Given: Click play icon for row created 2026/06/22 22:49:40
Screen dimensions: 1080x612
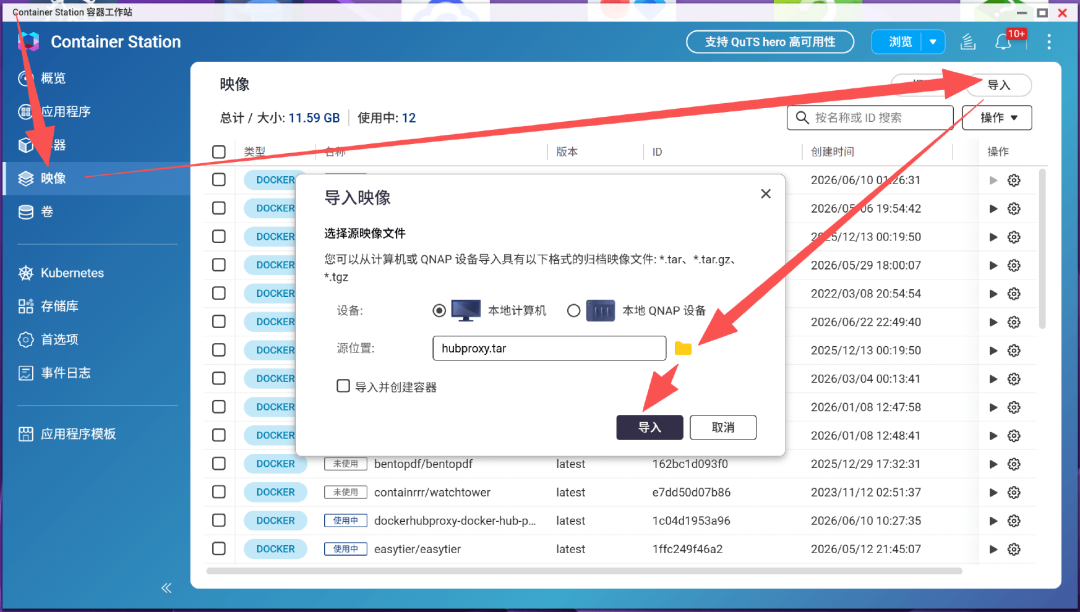Looking at the screenshot, I should [x=993, y=322].
